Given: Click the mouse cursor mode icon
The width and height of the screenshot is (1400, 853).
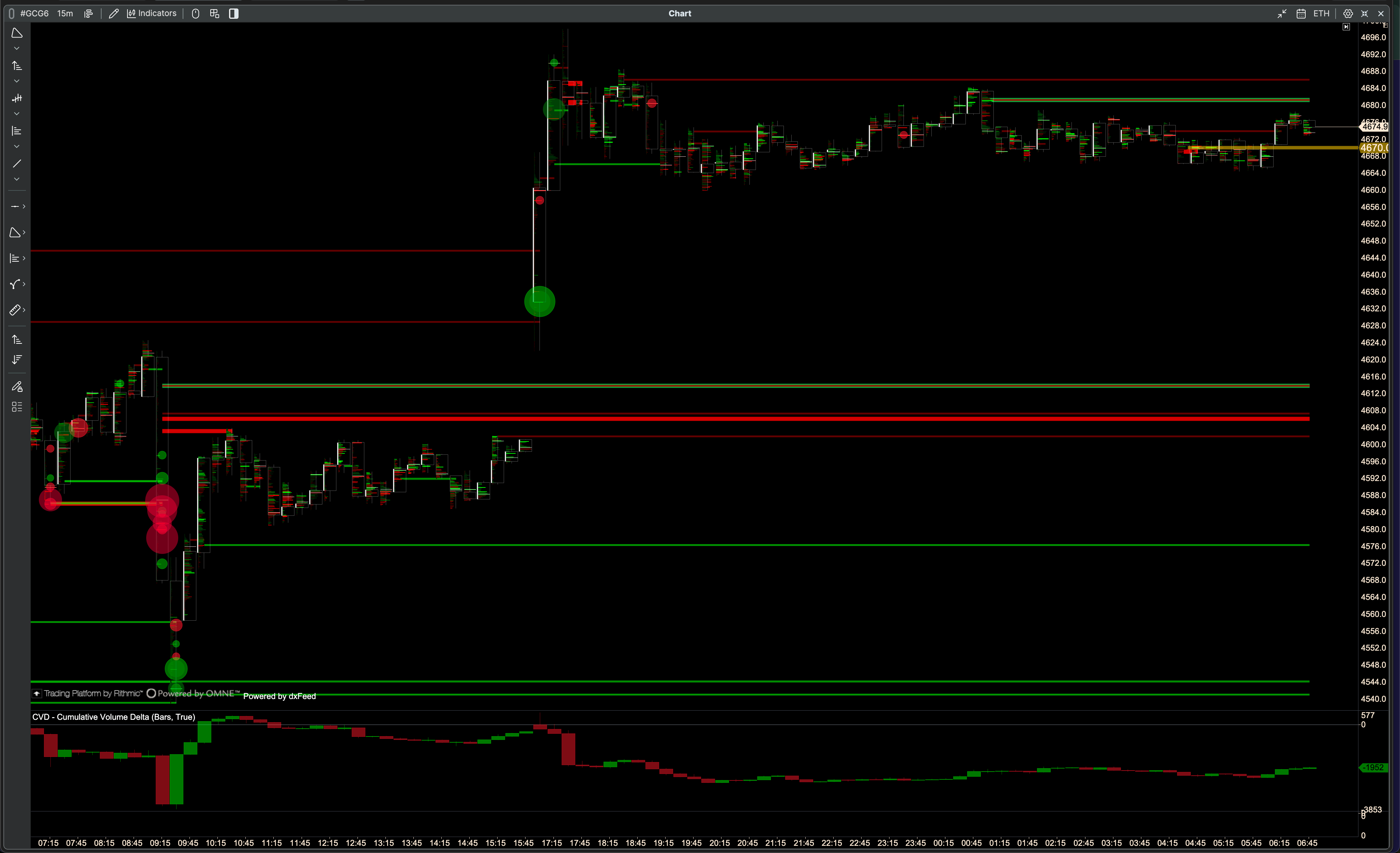Looking at the screenshot, I should (196, 13).
